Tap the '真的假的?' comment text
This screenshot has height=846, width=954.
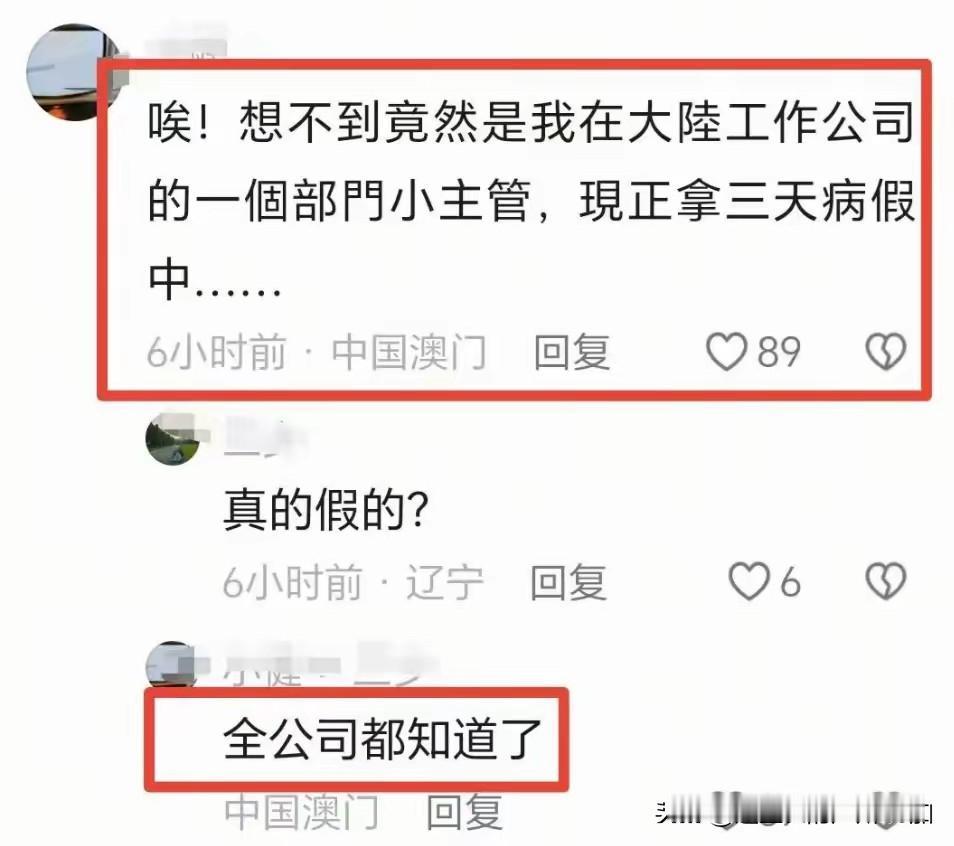click(326, 509)
